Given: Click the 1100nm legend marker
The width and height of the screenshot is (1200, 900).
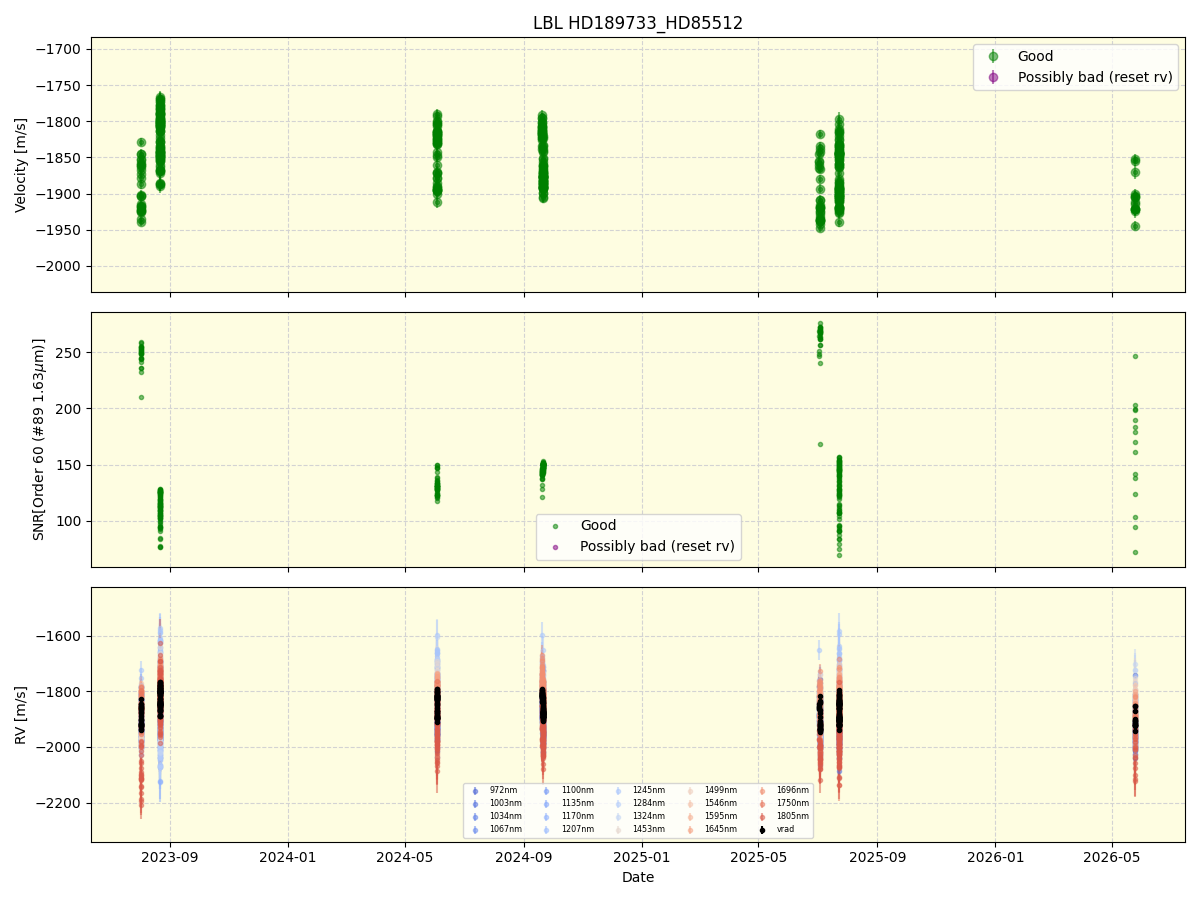Looking at the screenshot, I should click(546, 791).
